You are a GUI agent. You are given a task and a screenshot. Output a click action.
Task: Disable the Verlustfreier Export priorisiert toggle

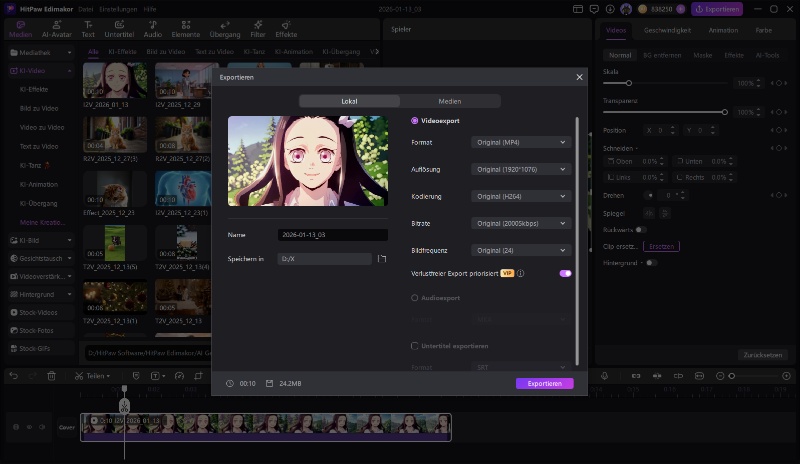(565, 273)
